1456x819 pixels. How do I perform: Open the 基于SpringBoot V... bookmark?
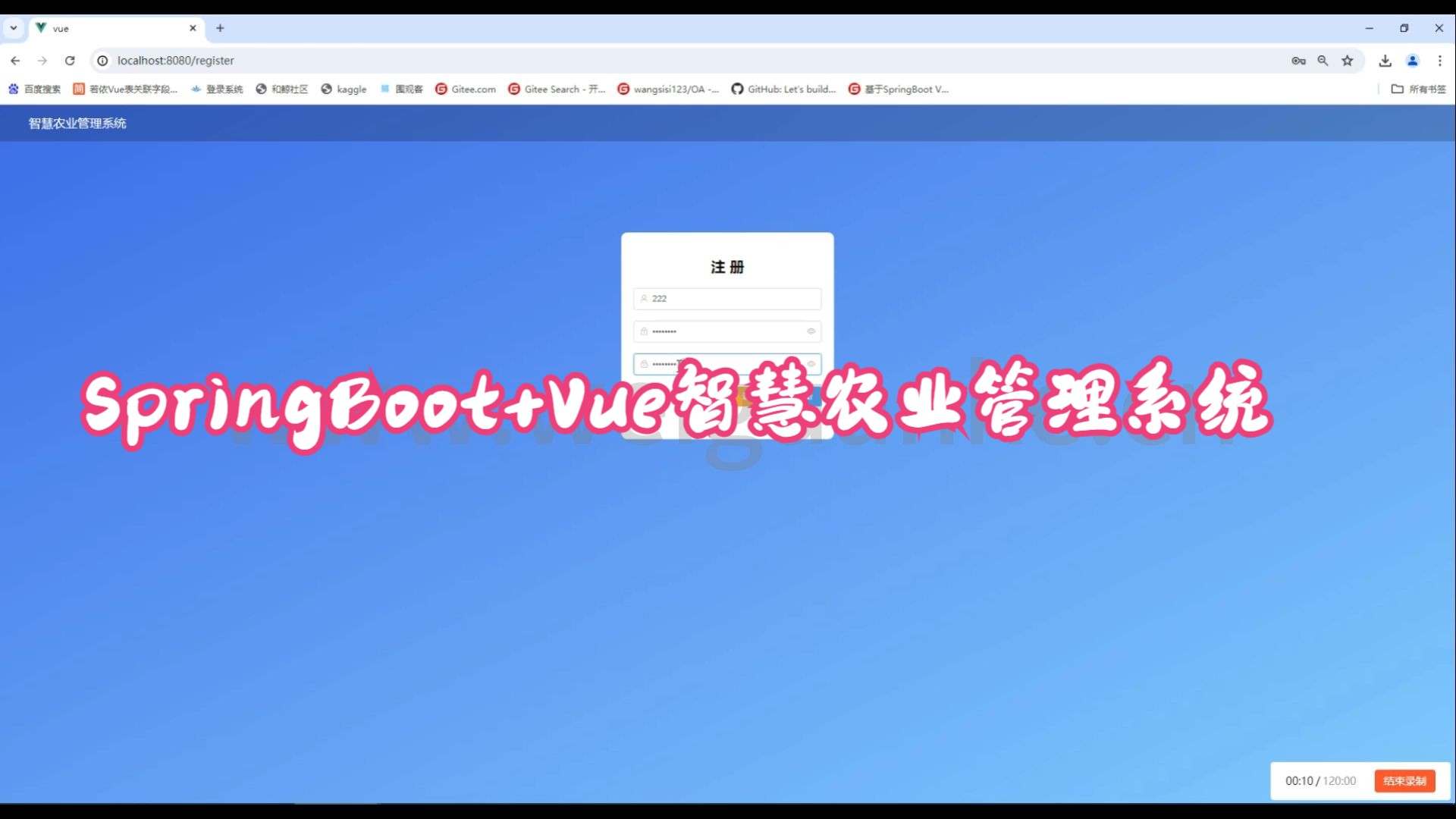click(899, 89)
